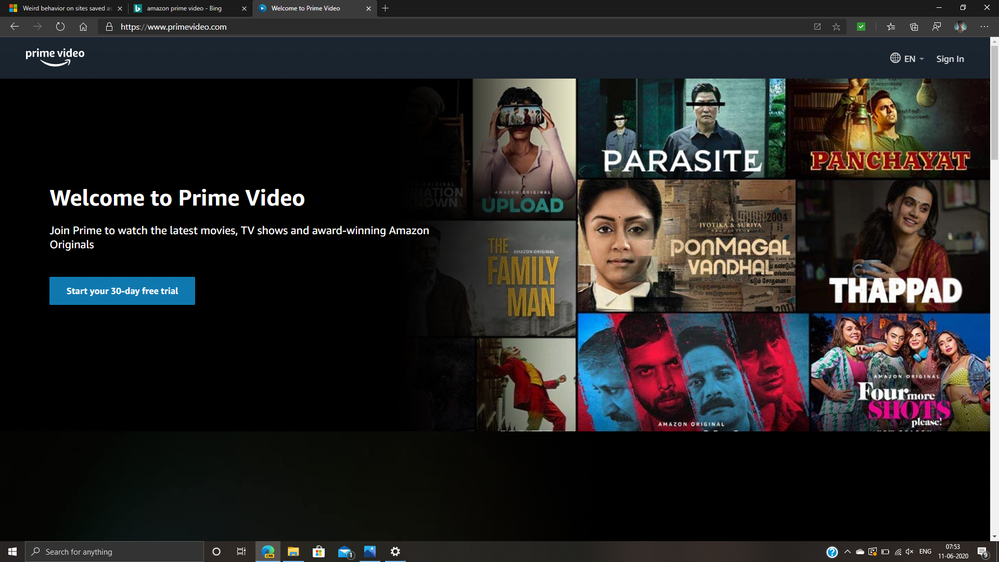
Task: Click the Search for anything box
Action: click(x=115, y=551)
